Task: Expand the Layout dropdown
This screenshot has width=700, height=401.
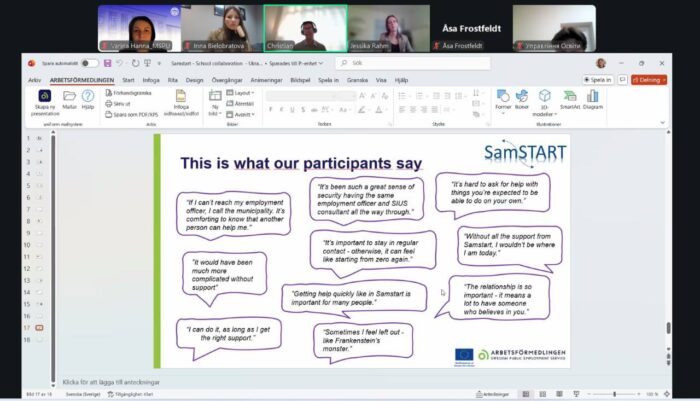Action: 243,92
